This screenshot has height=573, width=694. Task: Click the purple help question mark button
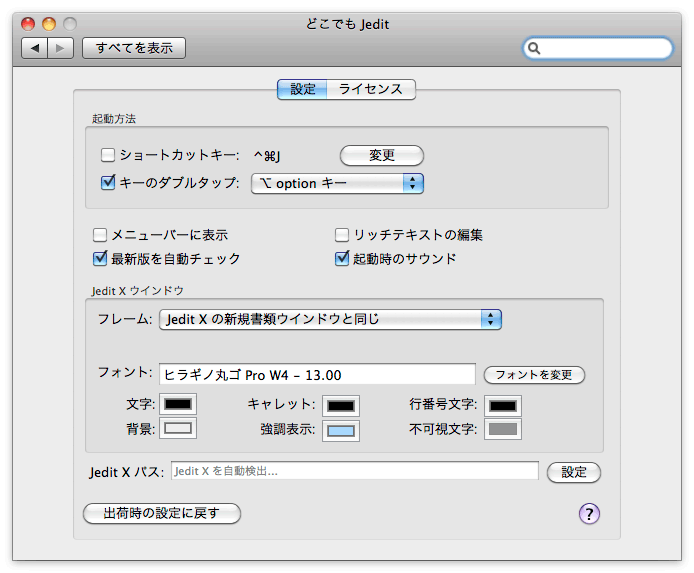tap(589, 513)
